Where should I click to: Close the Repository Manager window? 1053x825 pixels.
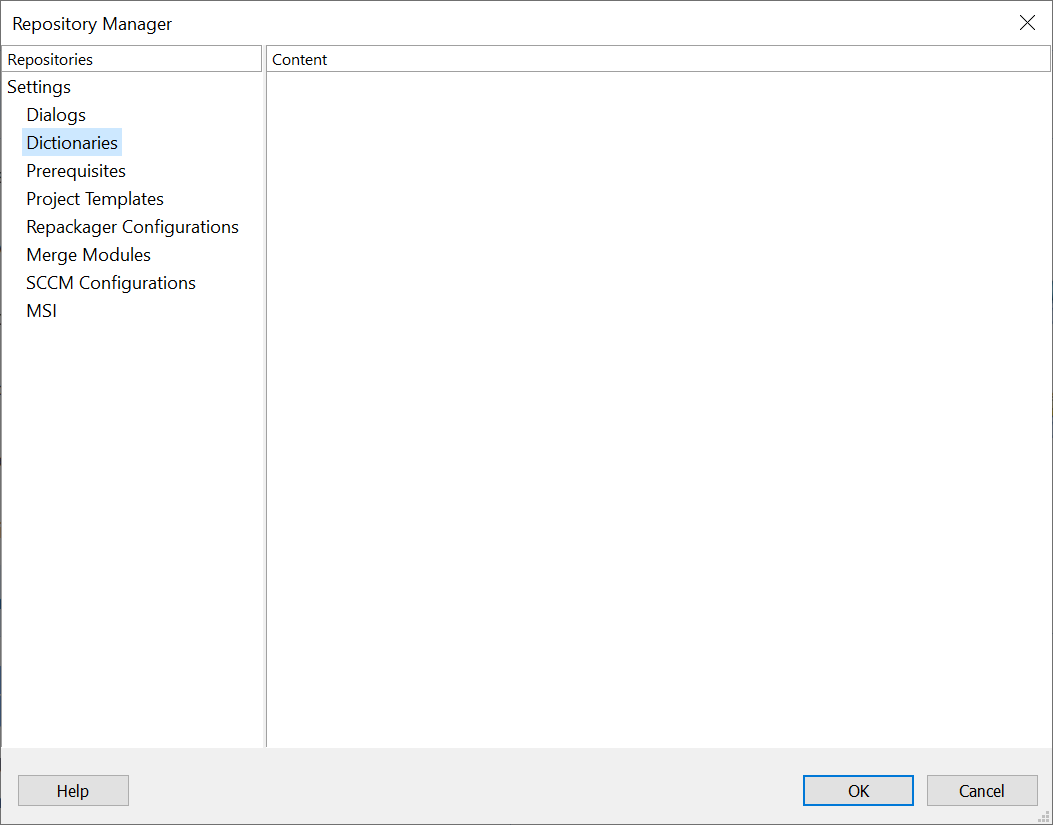[x=1027, y=23]
